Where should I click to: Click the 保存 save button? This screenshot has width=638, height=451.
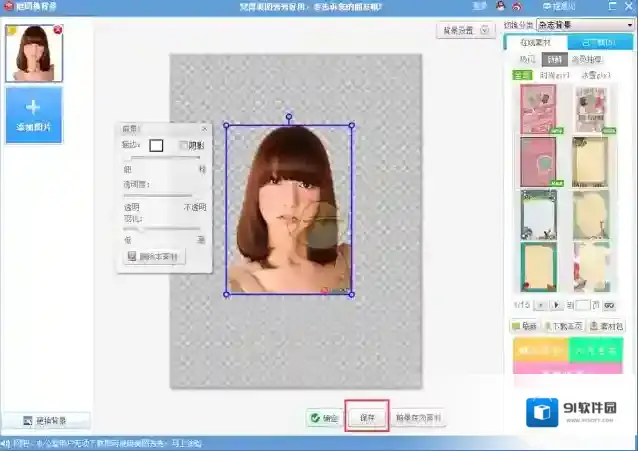366,417
